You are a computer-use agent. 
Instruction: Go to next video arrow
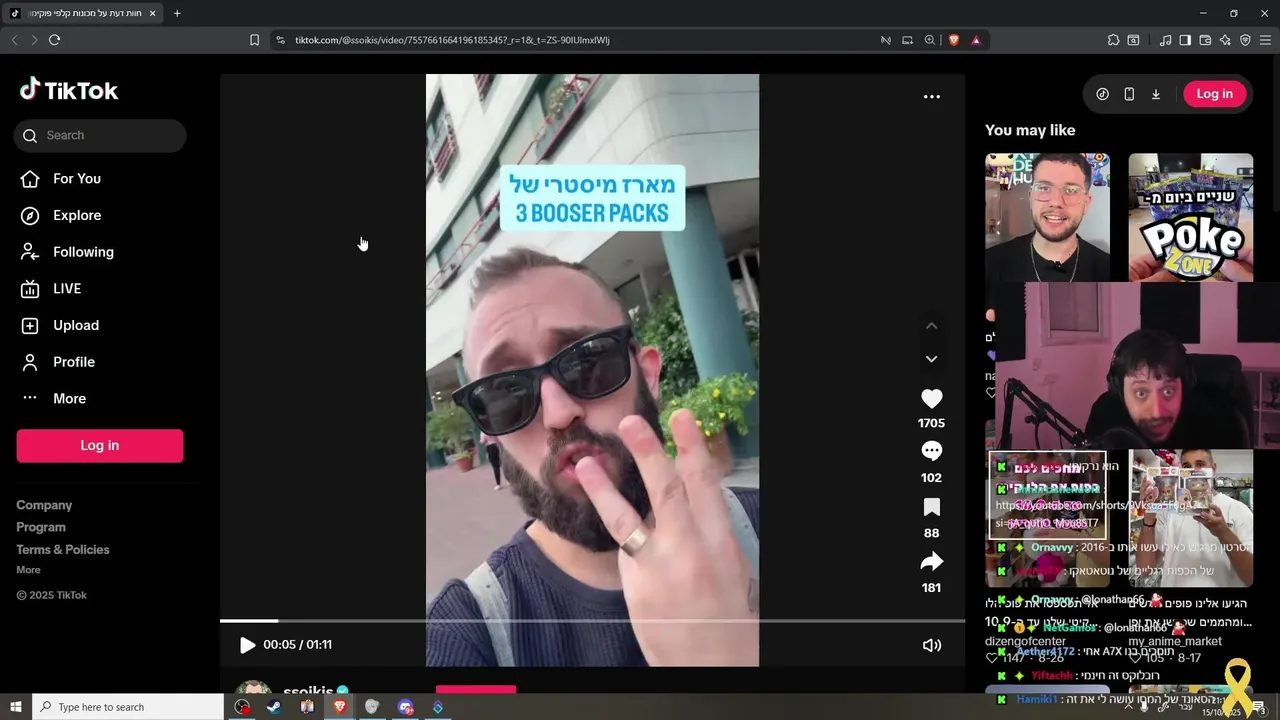tap(931, 359)
